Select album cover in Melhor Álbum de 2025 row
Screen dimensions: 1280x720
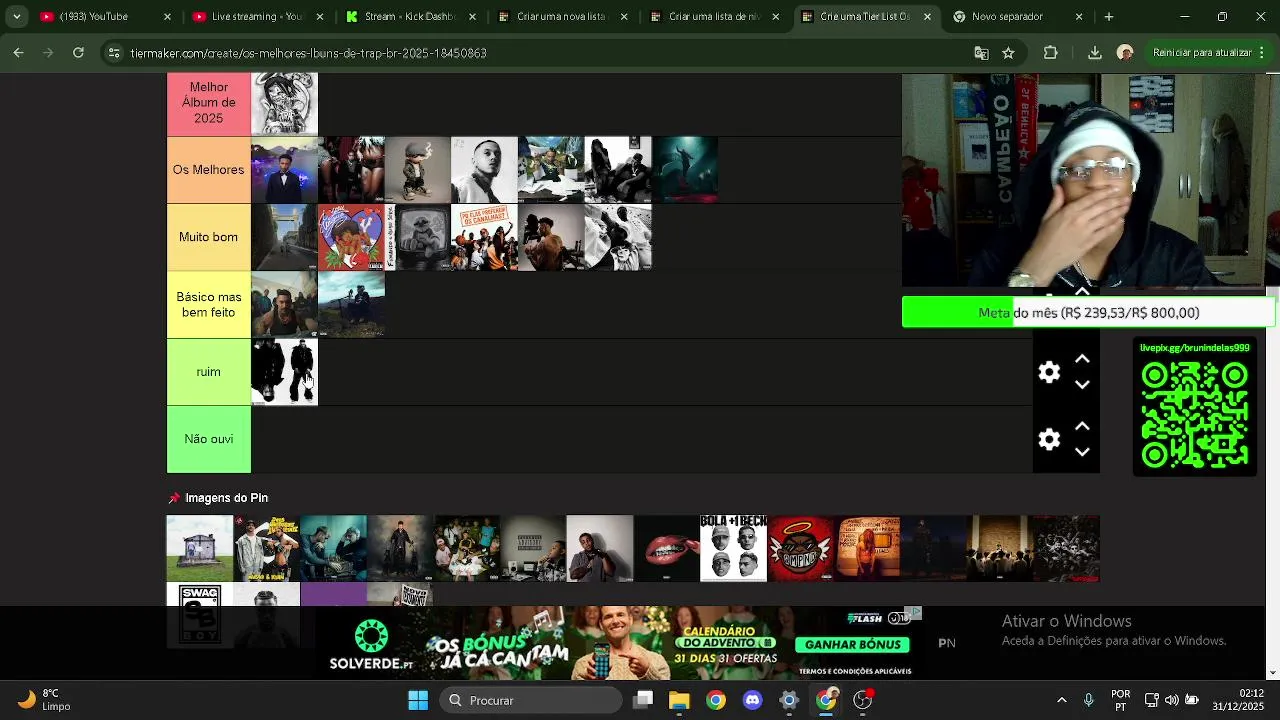pos(284,102)
